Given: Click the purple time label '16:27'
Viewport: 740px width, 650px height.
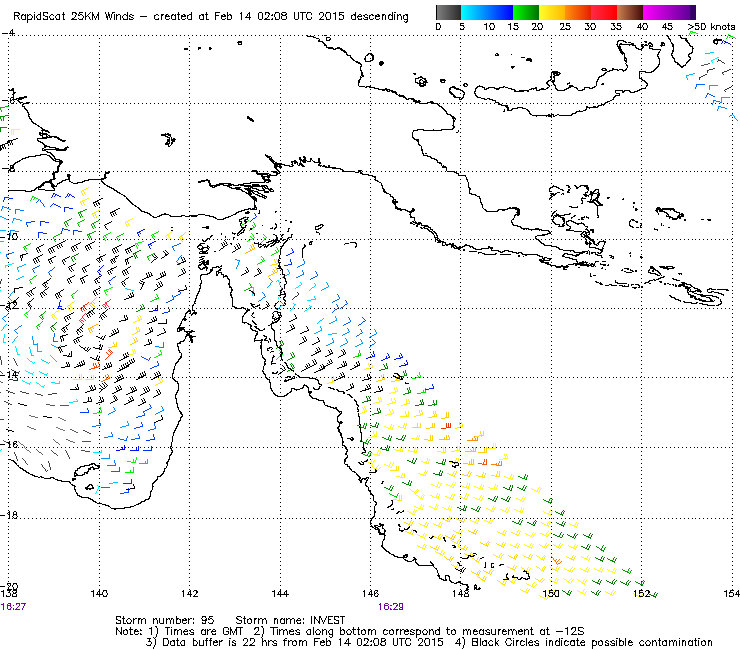Looking at the screenshot, I should point(13,607).
